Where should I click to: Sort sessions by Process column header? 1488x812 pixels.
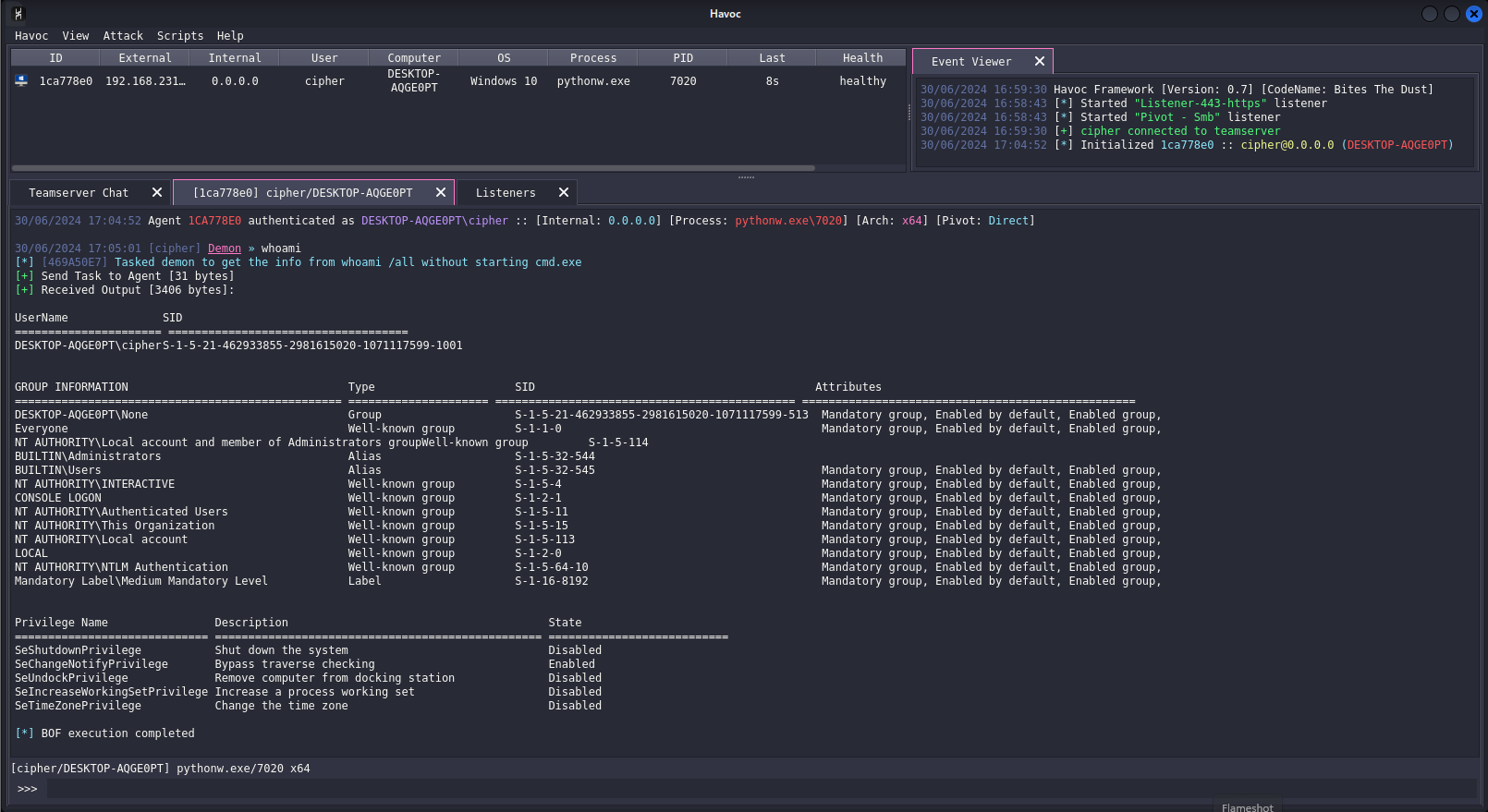pos(593,58)
